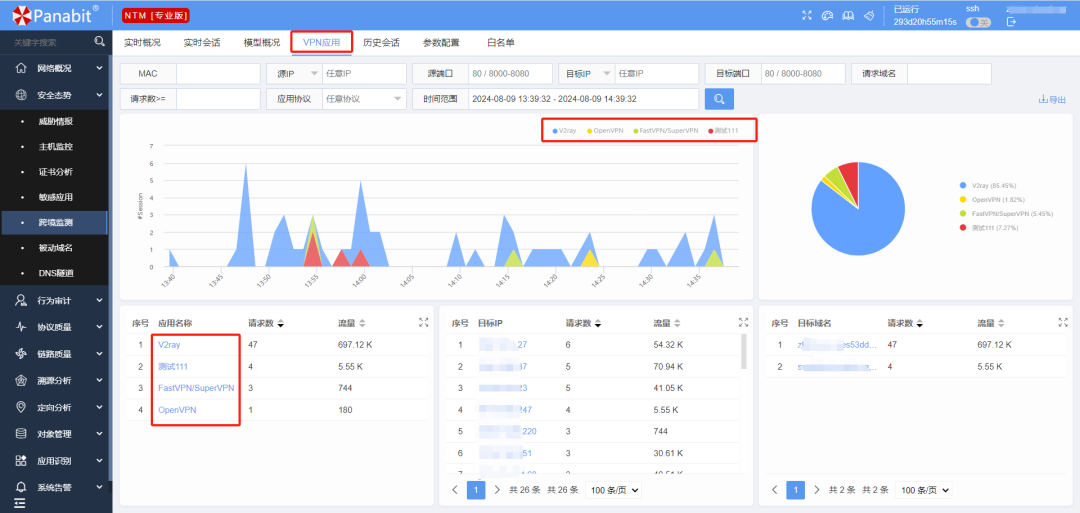Toggle OpenVPN series in line chart legend
This screenshot has height=513, width=1080.
pyautogui.click(x=605, y=130)
